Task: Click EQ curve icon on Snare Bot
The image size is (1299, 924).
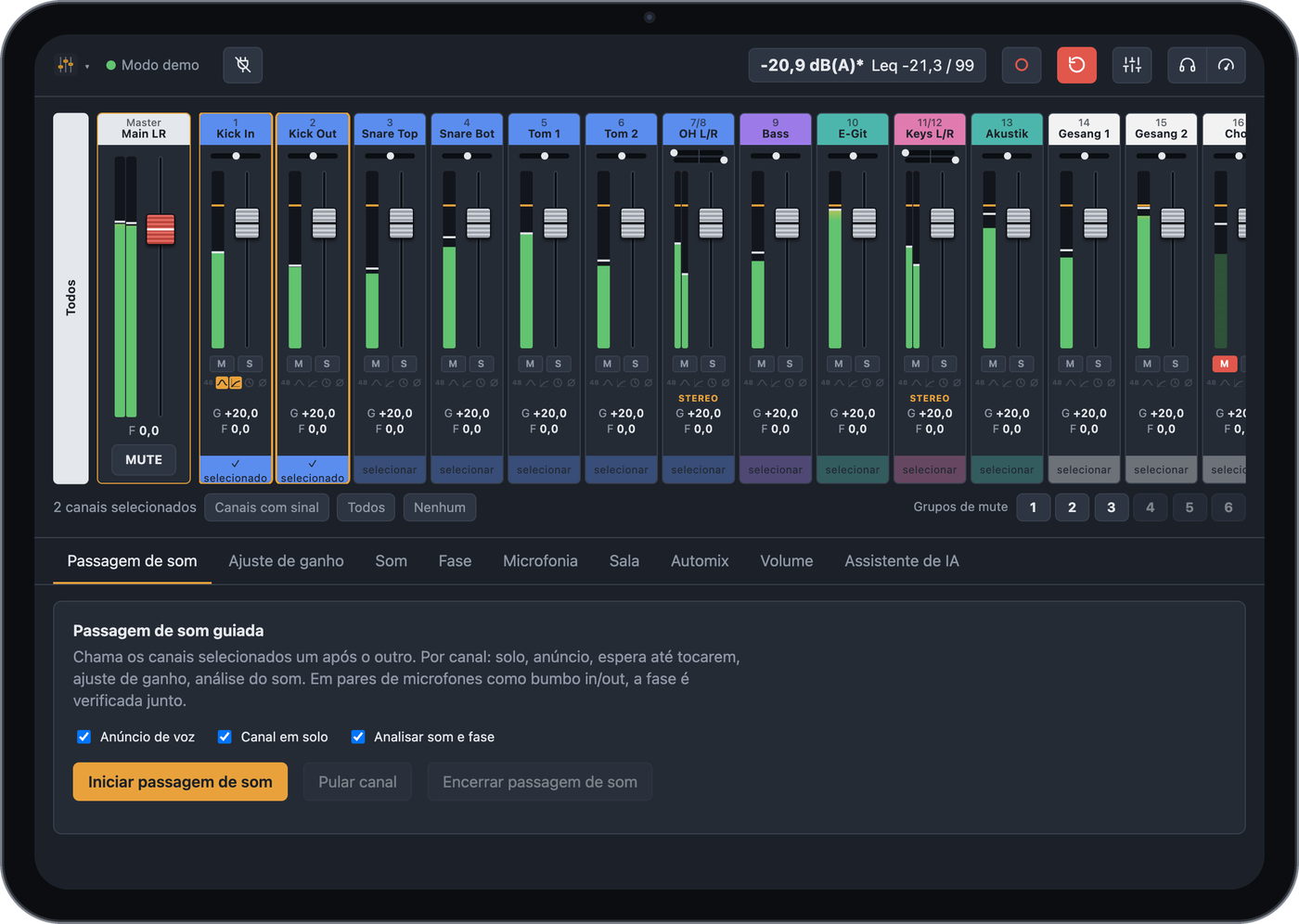Action: [454, 383]
